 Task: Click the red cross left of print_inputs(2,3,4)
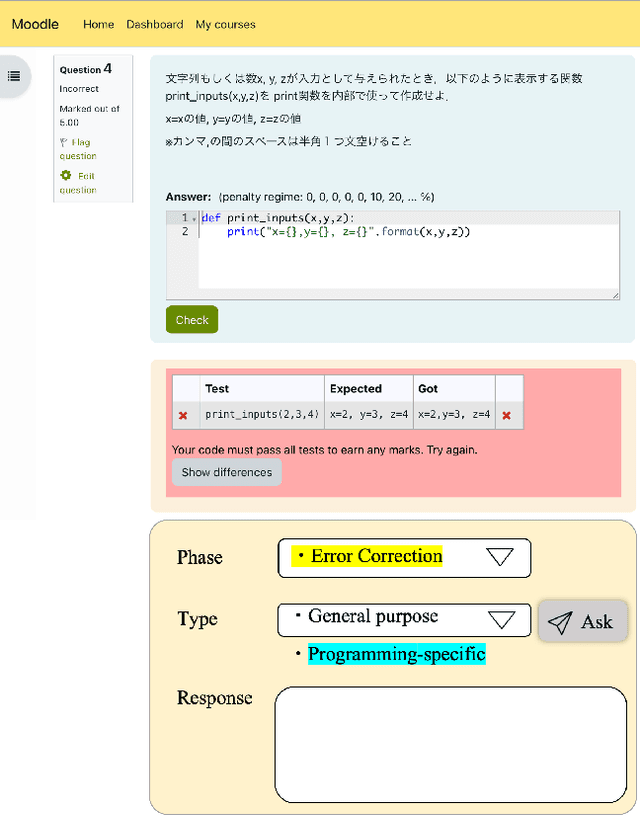(183, 415)
